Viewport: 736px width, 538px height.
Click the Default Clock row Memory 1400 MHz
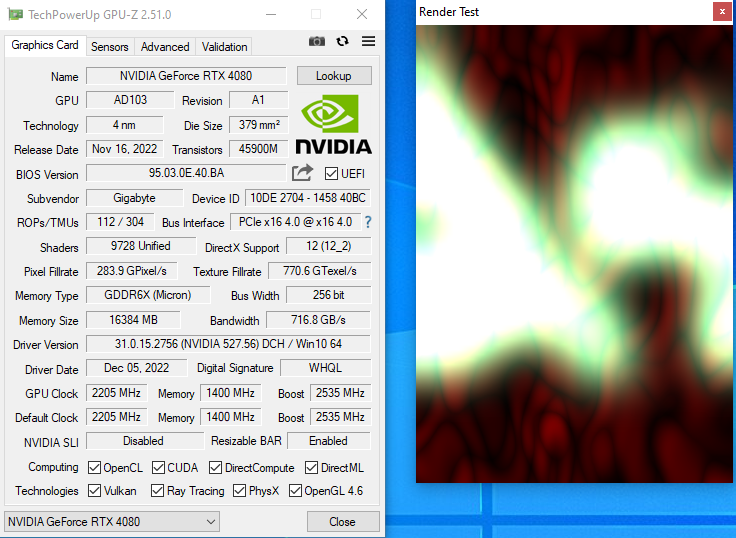(230, 417)
